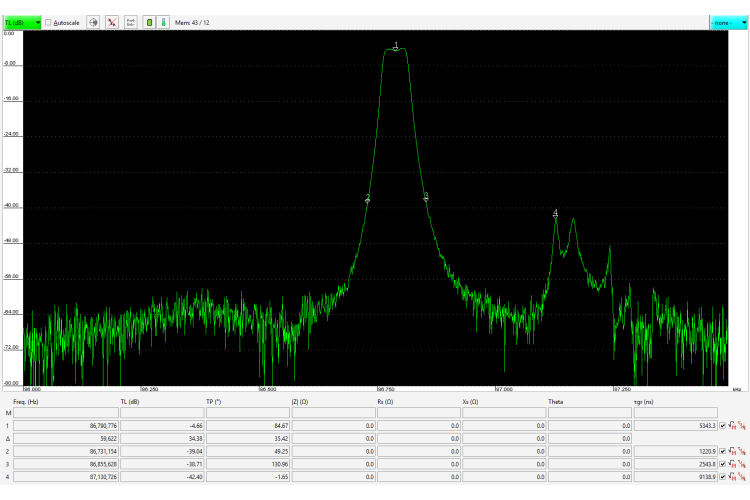Select marker 4 on the spurious peak
Viewport: 750px width, 500px height.
coord(555,213)
